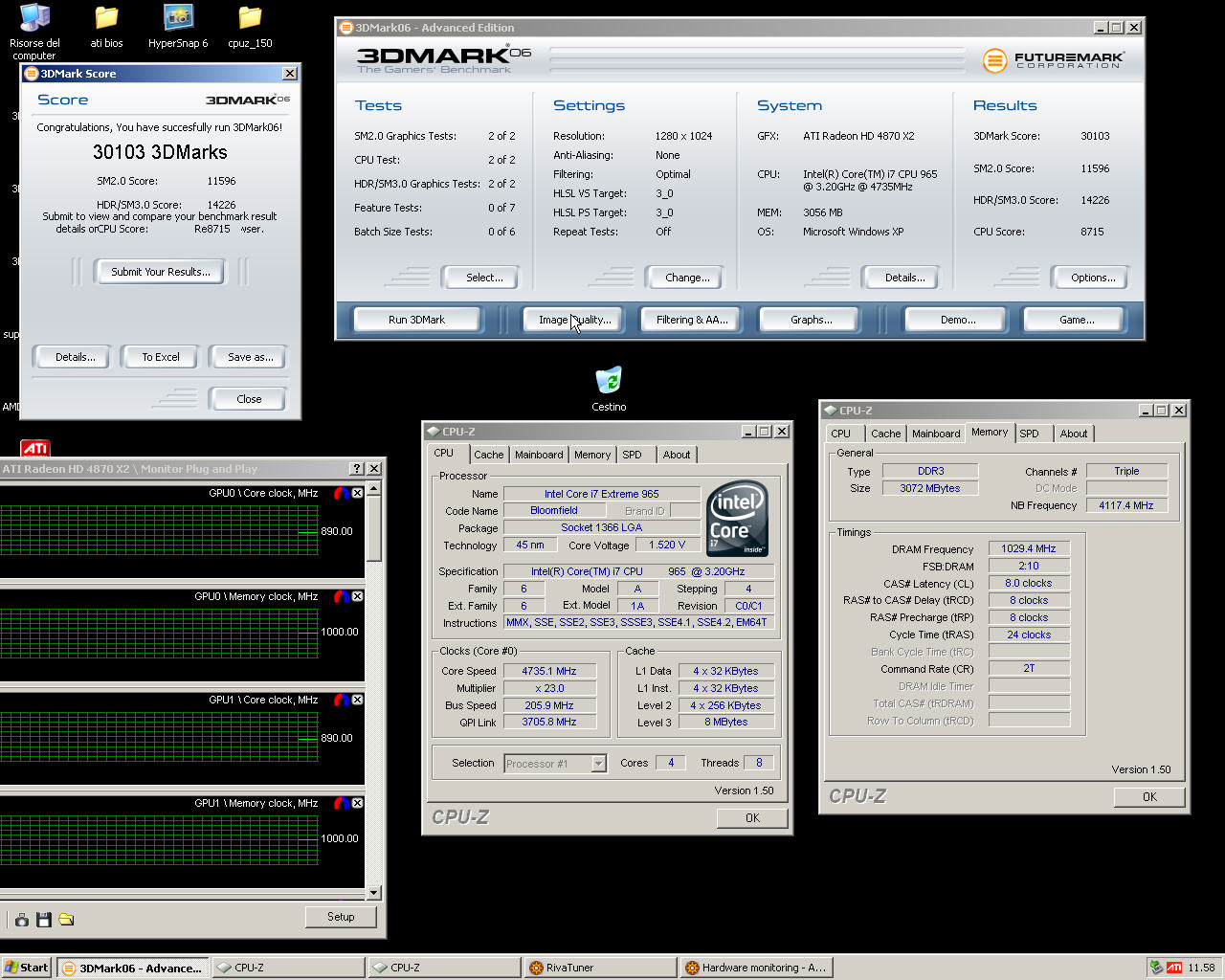Click Setup in hardware monitoring window
The width and height of the screenshot is (1225, 980).
click(341, 917)
